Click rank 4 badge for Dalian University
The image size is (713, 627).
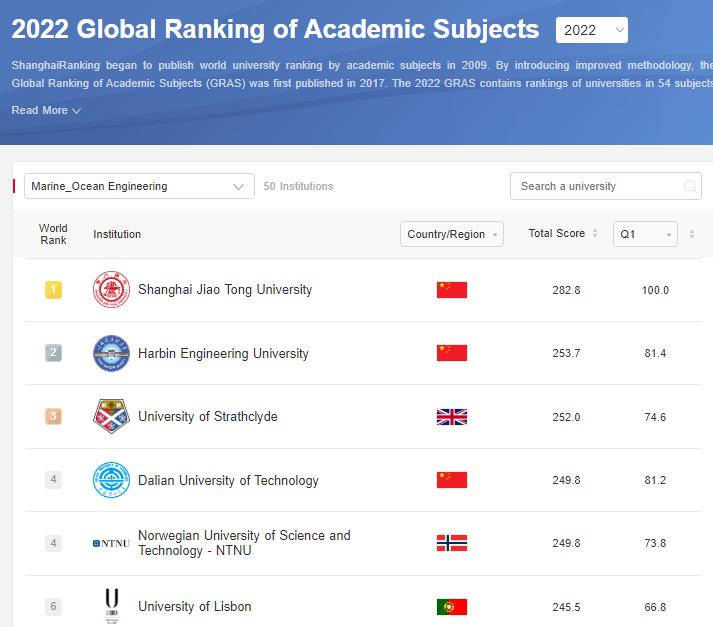coord(53,480)
